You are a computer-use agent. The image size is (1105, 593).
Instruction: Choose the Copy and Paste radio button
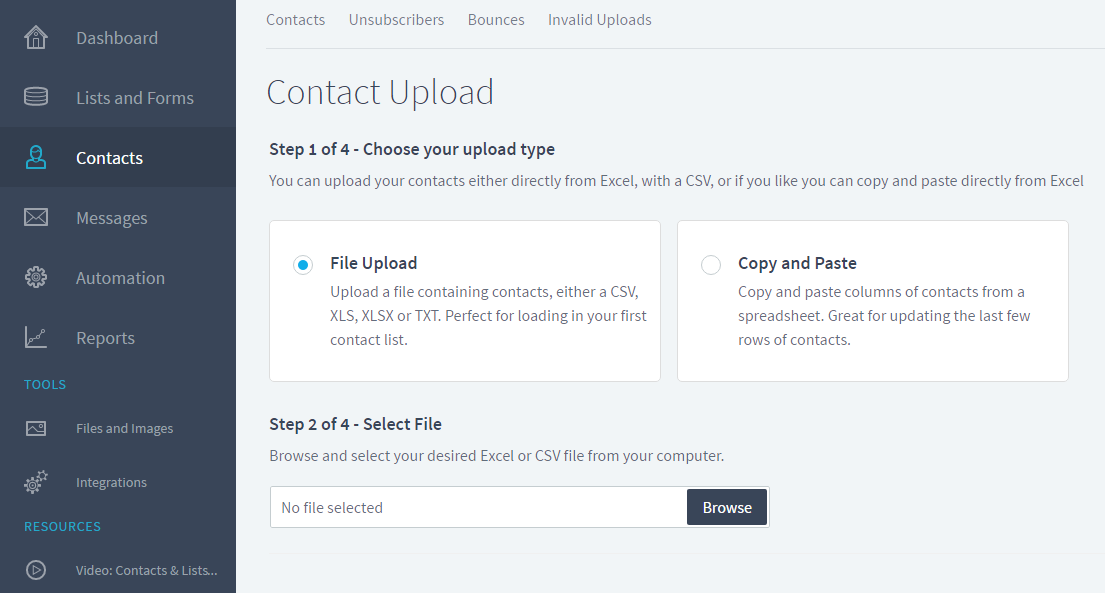(711, 265)
